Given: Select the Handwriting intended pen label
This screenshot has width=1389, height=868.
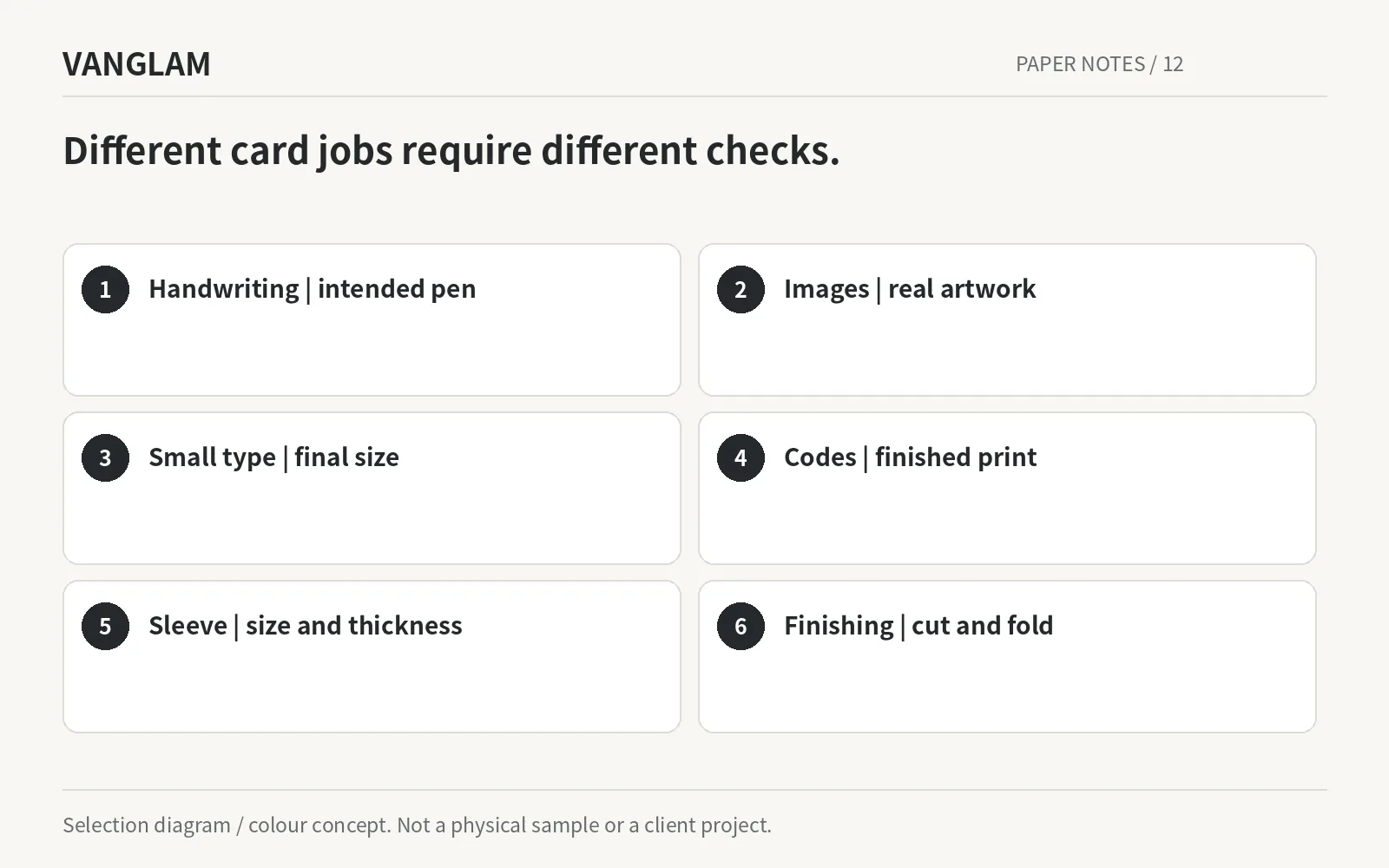Looking at the screenshot, I should coord(313,289).
